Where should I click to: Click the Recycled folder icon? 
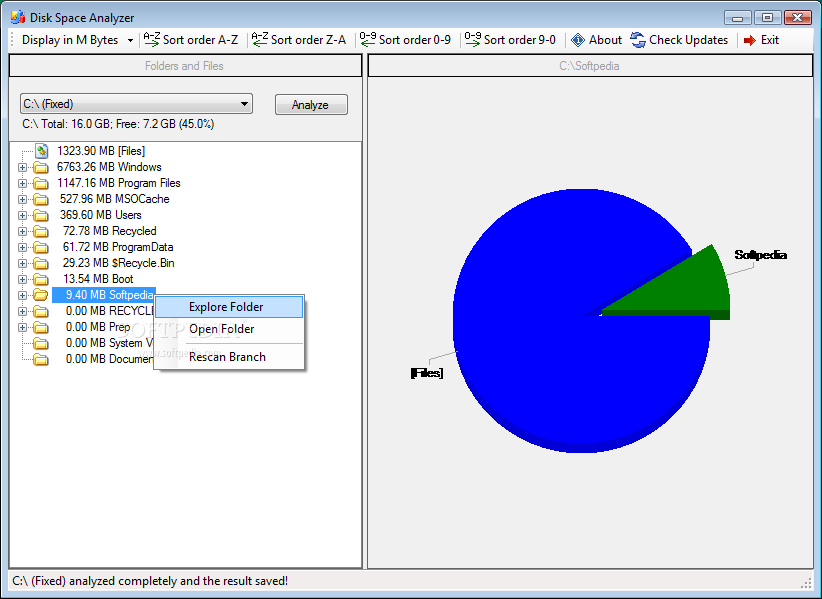(40, 232)
